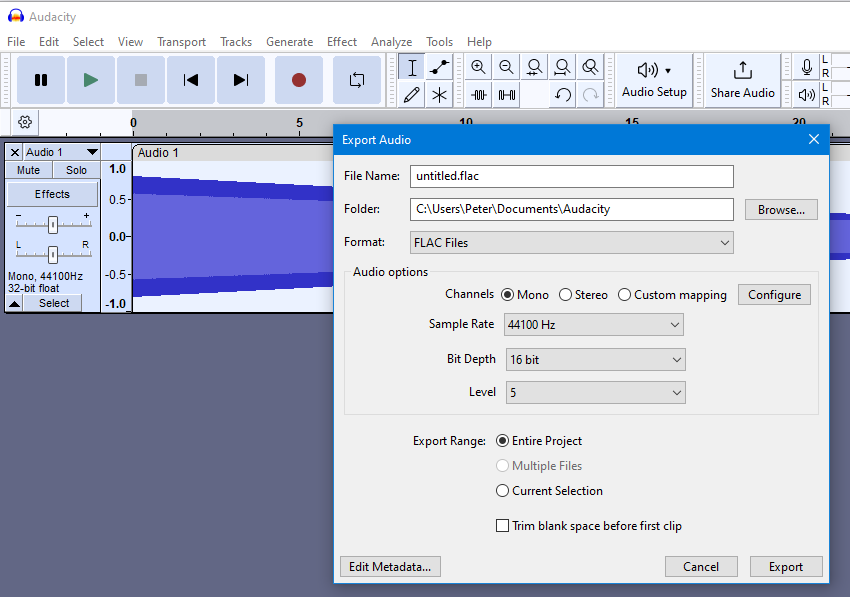Image resolution: width=850 pixels, height=597 pixels.
Task: Open Edit Metadata dialog
Action: (x=390, y=566)
